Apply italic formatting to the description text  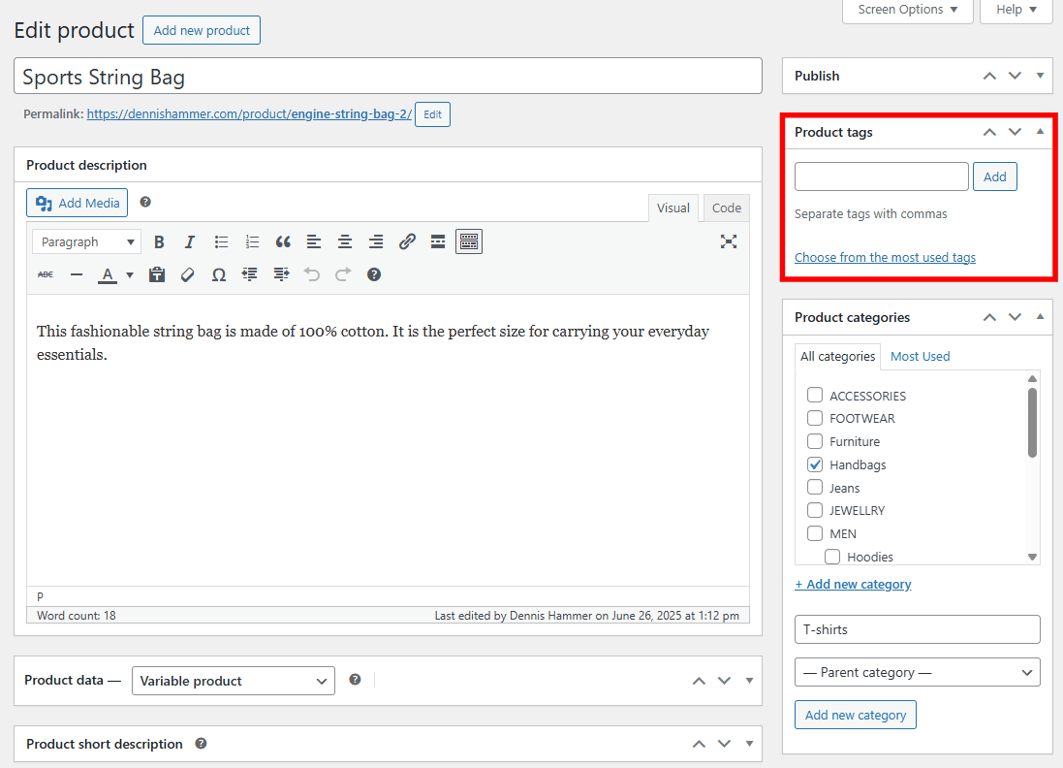[189, 241]
